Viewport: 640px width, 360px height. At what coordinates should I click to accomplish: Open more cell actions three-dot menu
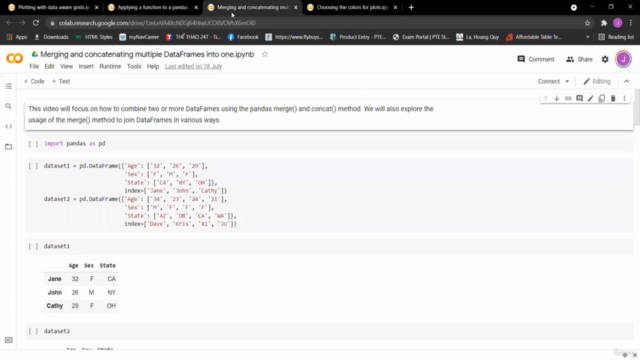tap(624, 98)
